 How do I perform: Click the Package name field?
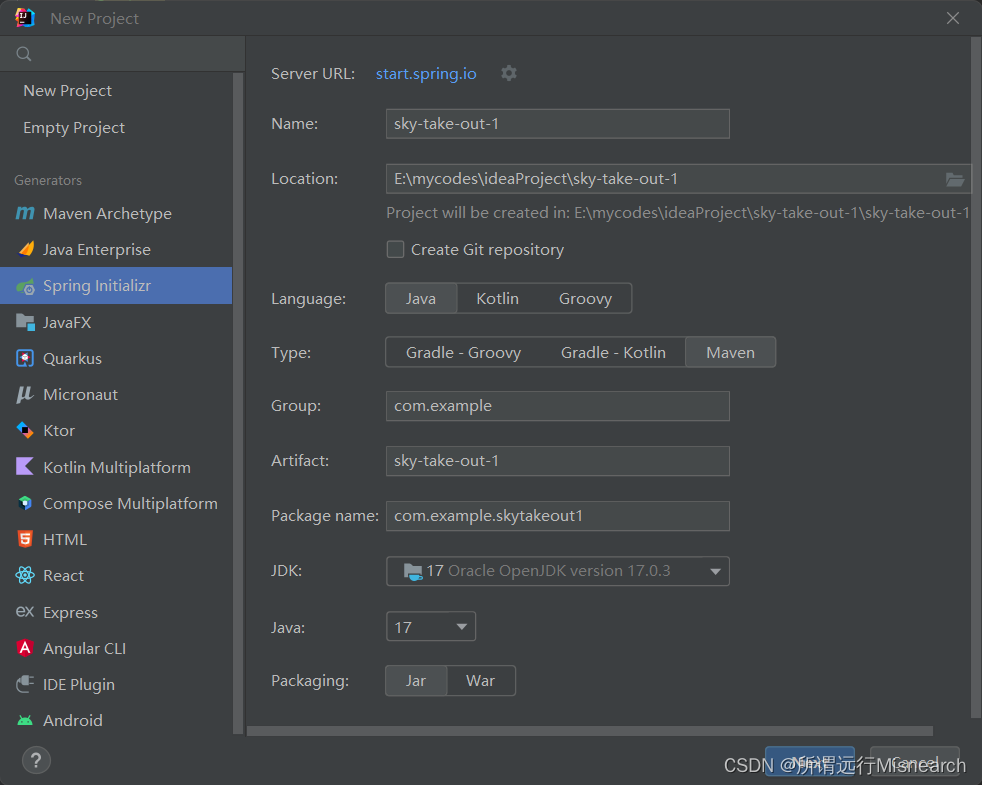[x=557, y=516]
